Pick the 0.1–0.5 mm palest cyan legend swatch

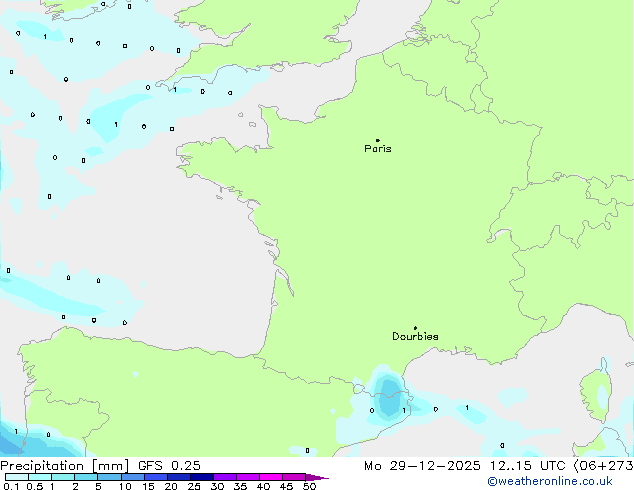(17, 477)
